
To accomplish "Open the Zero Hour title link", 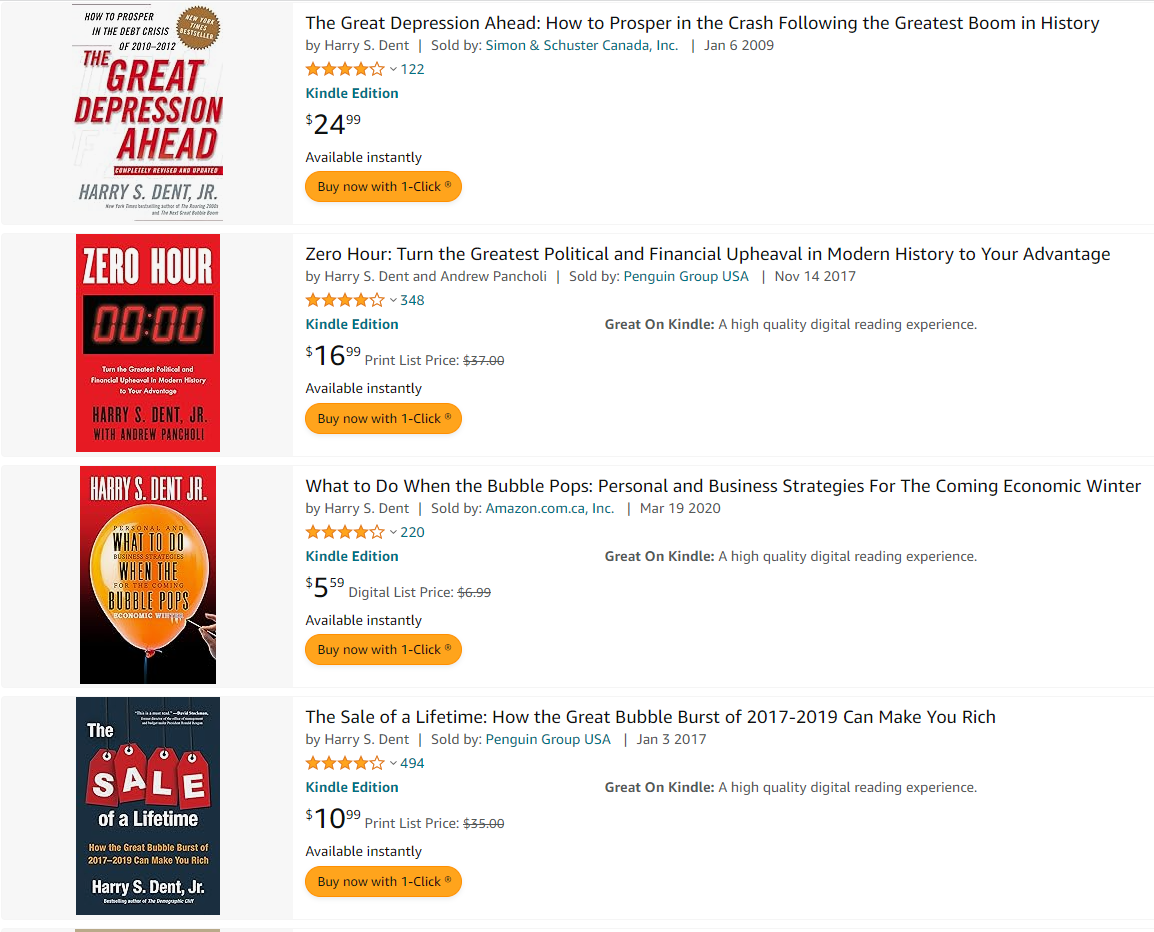I will pos(708,255).
